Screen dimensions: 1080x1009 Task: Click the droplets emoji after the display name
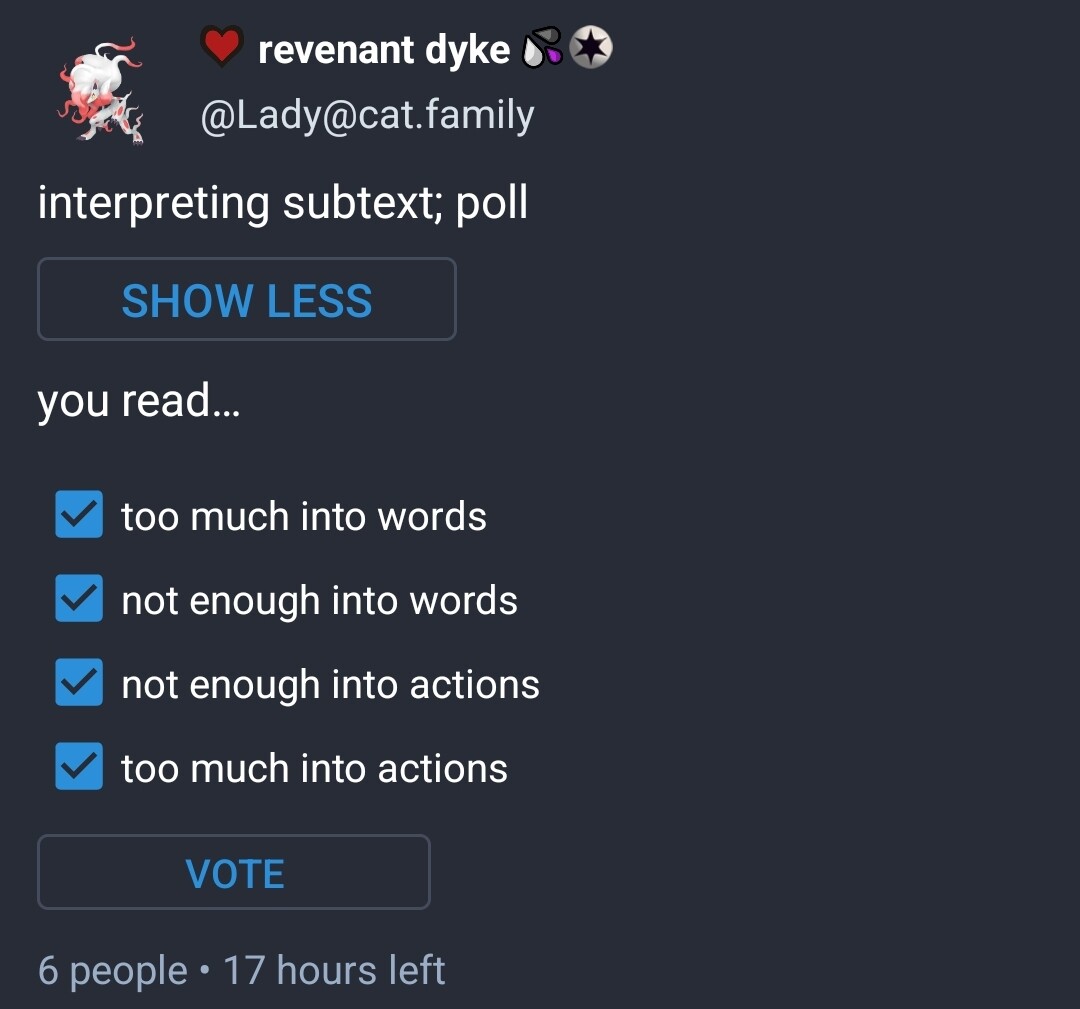tap(542, 48)
